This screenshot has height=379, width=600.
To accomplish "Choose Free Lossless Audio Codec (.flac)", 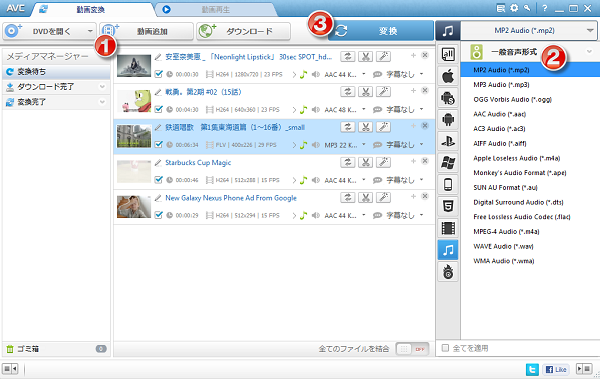I will click(522, 217).
